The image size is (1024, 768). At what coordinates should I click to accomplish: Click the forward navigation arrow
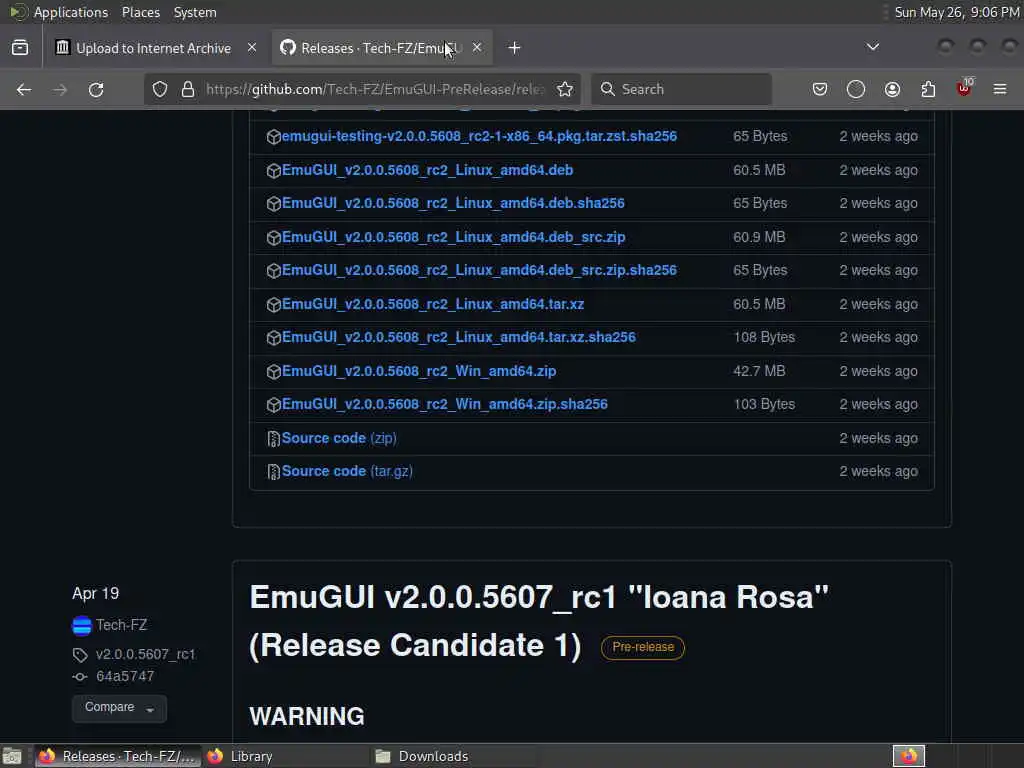click(60, 89)
